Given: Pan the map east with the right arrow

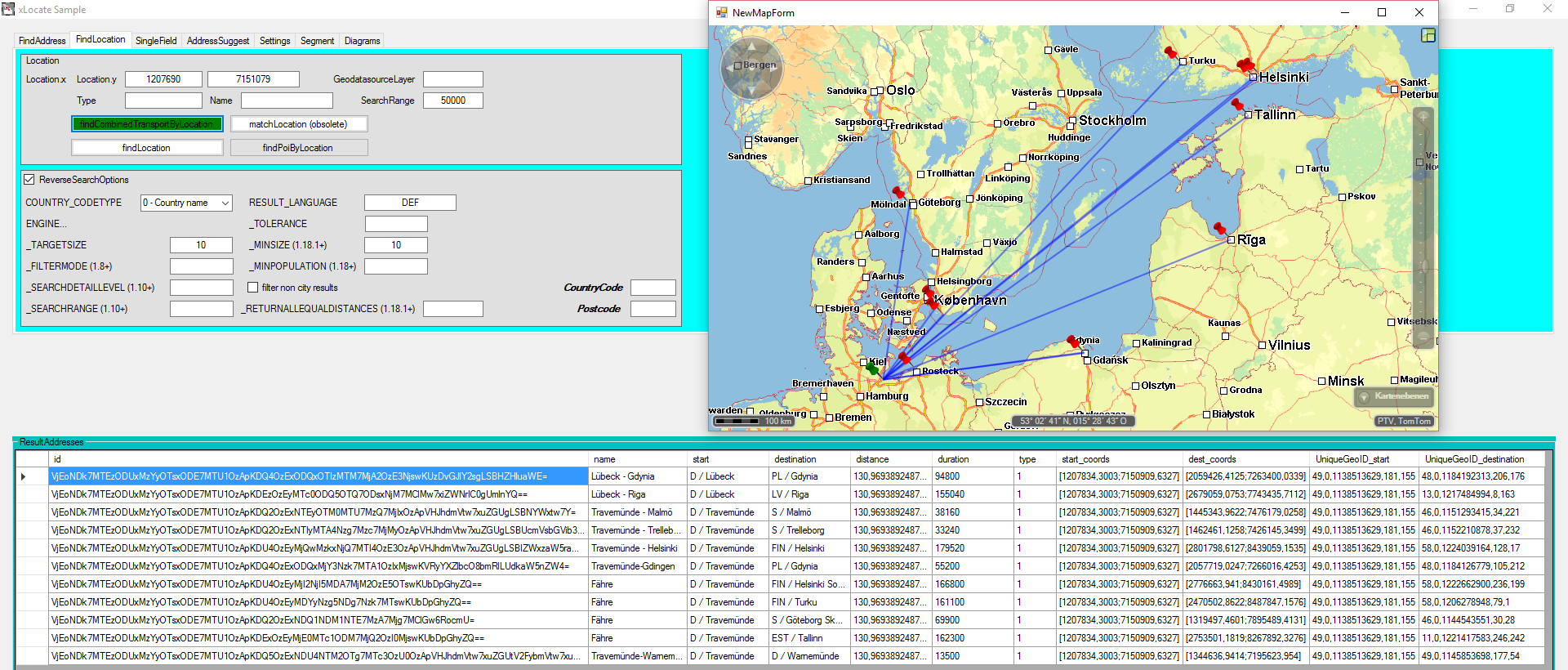Looking at the screenshot, I should (775, 69).
